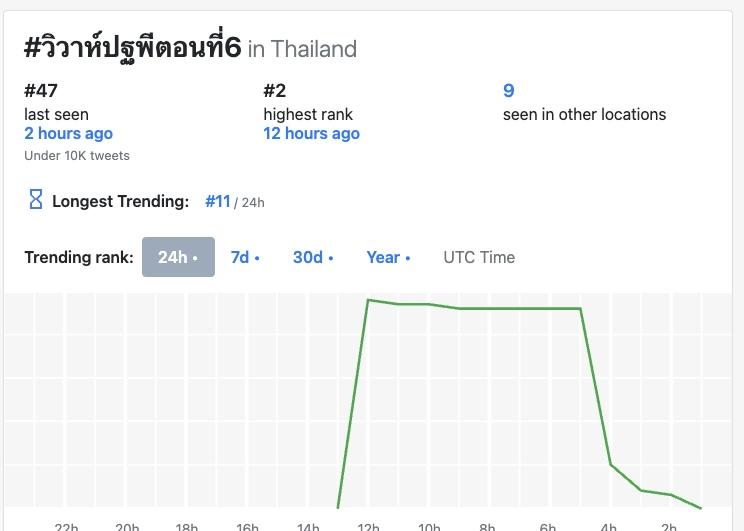Click the hashtag title #วิวาห์ปฐพีตอนที่6
This screenshot has width=744, height=531.
(x=132, y=47)
